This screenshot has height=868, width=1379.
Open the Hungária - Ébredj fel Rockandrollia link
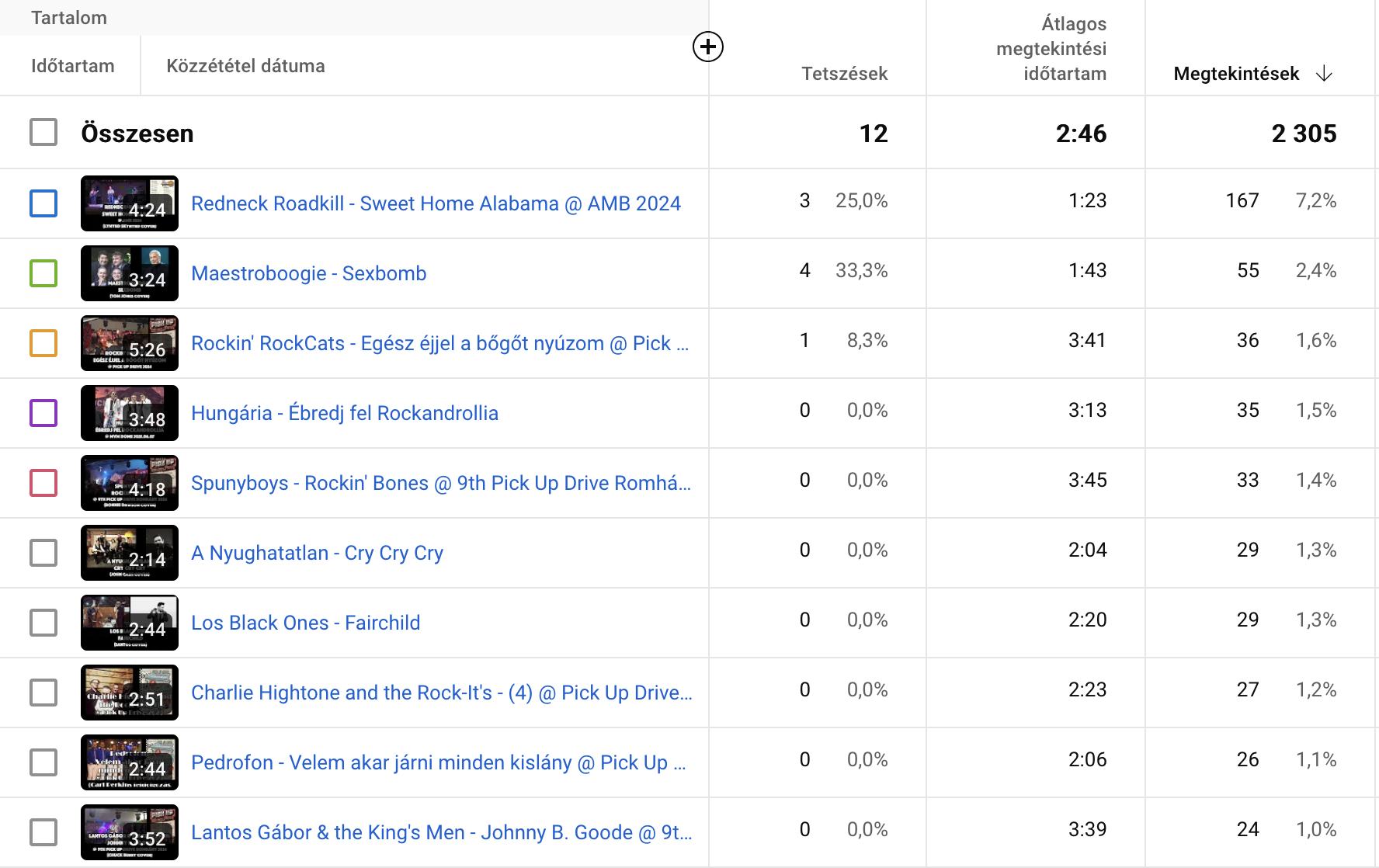click(x=344, y=413)
